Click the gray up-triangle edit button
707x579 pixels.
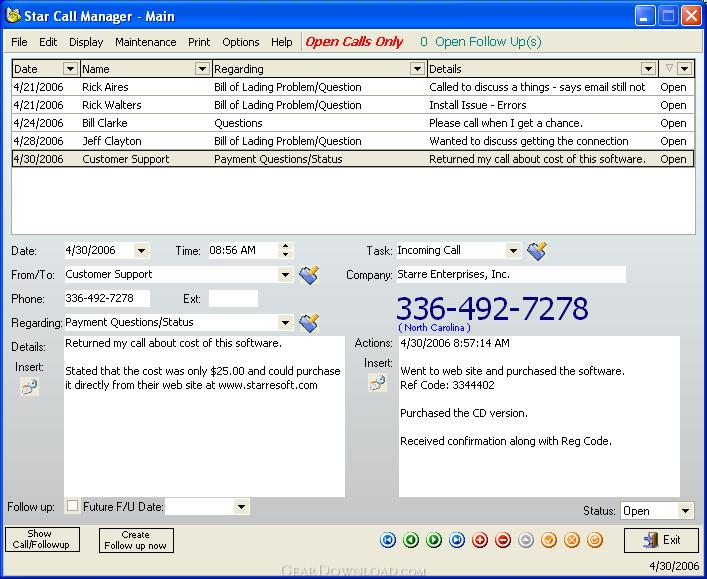(526, 540)
